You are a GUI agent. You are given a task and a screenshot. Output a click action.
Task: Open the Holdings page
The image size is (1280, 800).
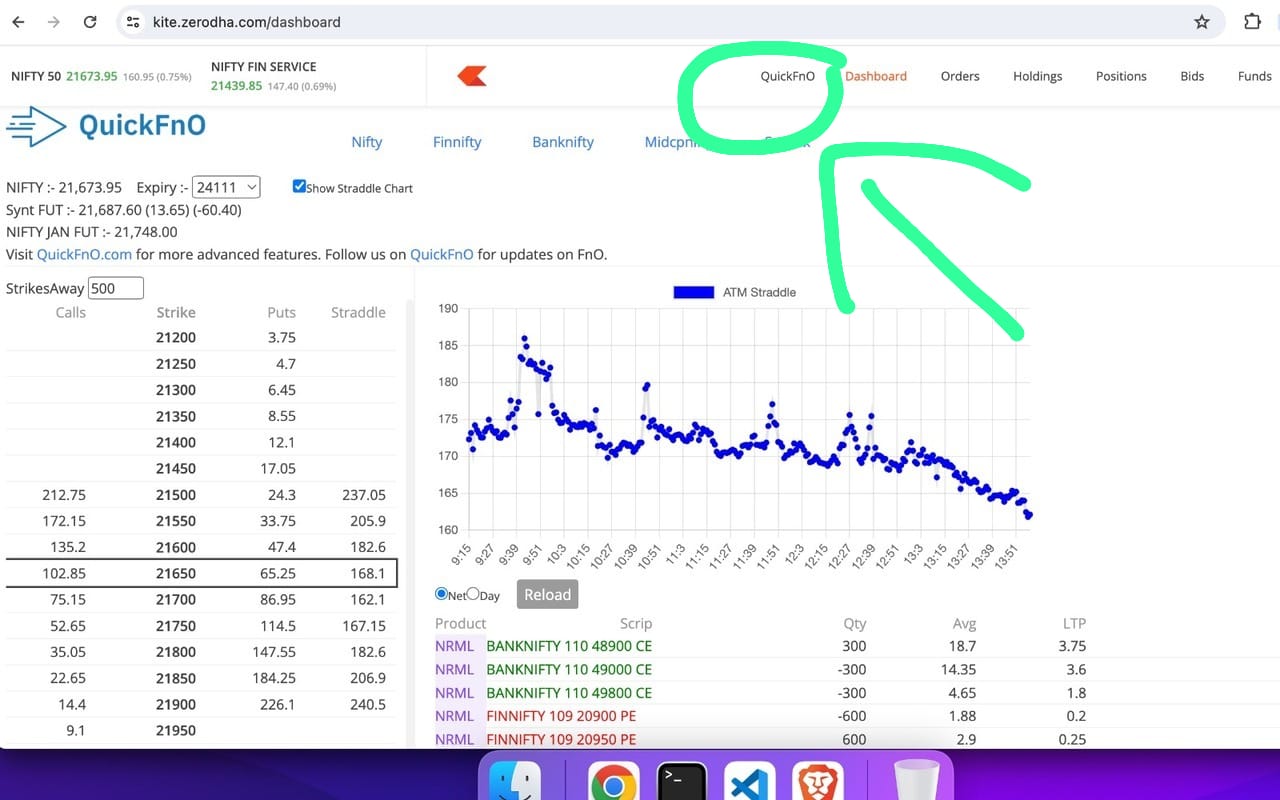point(1037,76)
